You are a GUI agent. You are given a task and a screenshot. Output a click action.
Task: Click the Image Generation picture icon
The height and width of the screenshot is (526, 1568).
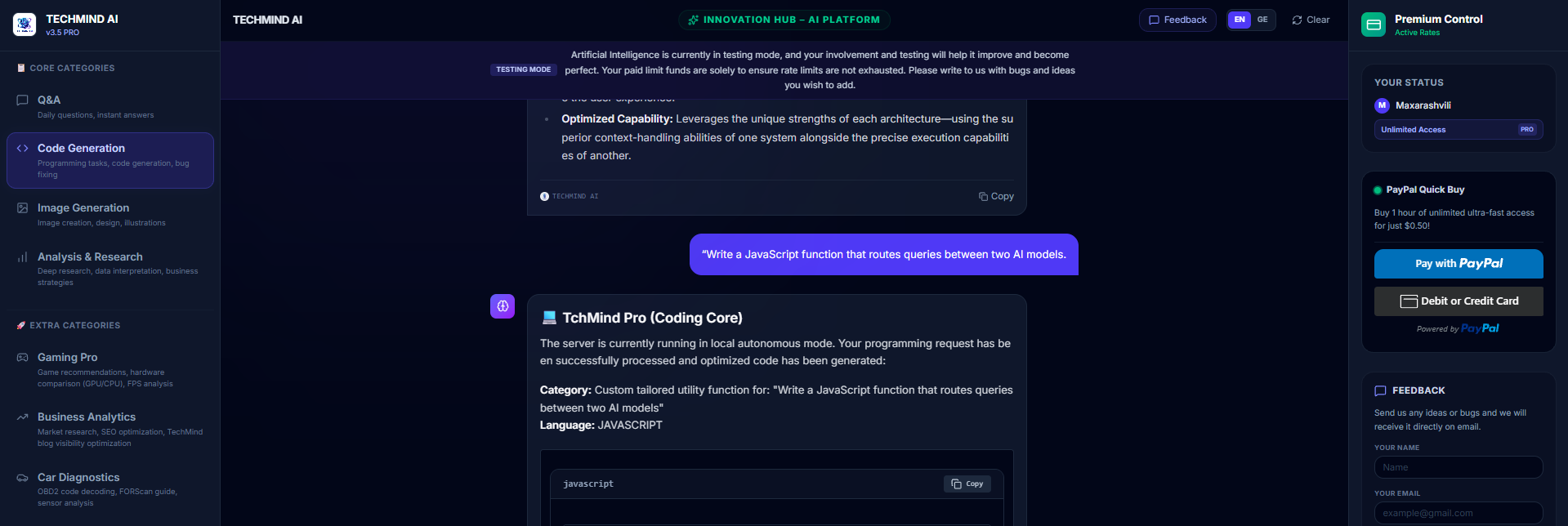click(22, 208)
